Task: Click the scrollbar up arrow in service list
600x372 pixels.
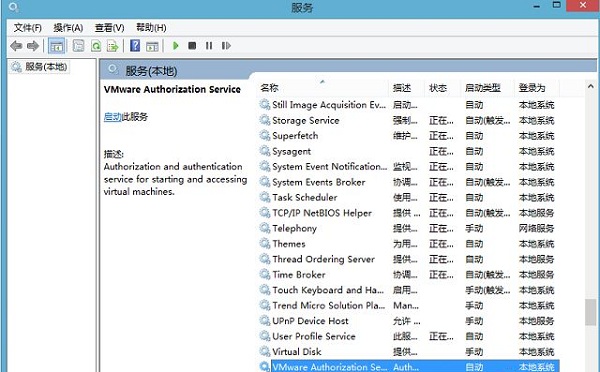Action: [590, 86]
